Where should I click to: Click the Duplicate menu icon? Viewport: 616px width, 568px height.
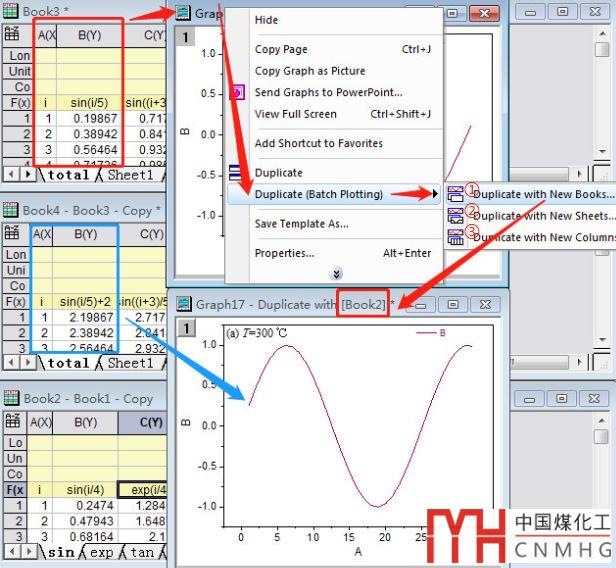coord(235,172)
